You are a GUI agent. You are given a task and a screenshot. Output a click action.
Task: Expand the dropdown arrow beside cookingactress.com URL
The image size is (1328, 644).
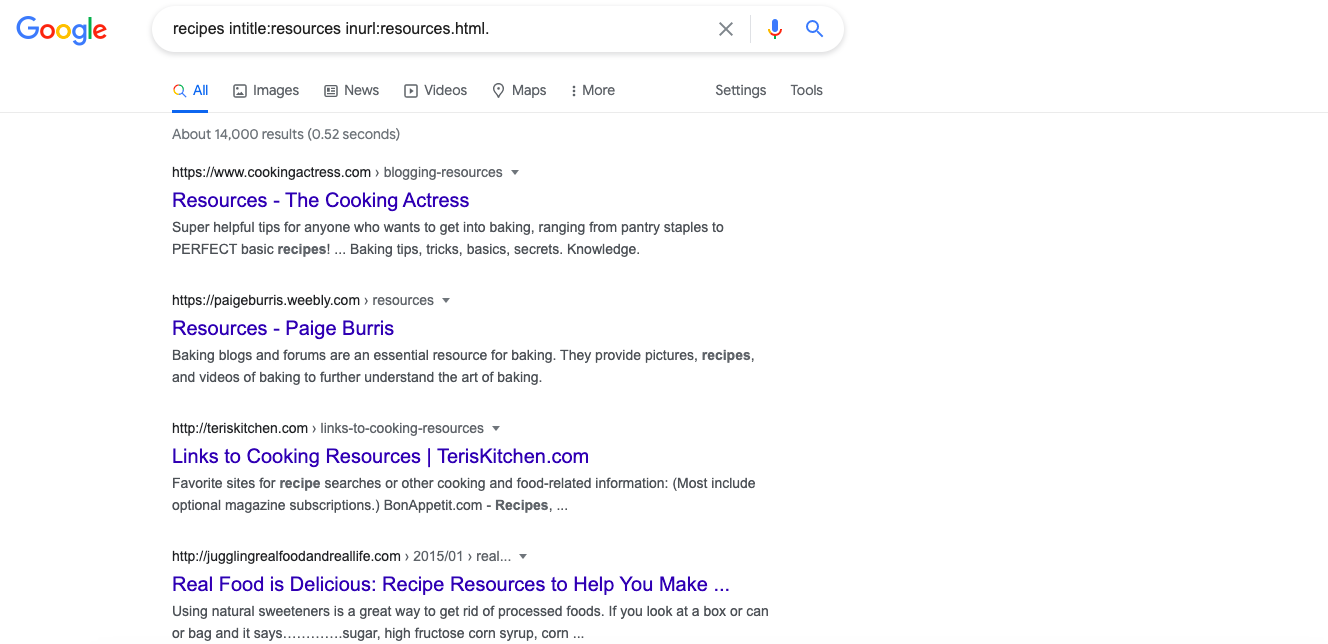pos(515,172)
